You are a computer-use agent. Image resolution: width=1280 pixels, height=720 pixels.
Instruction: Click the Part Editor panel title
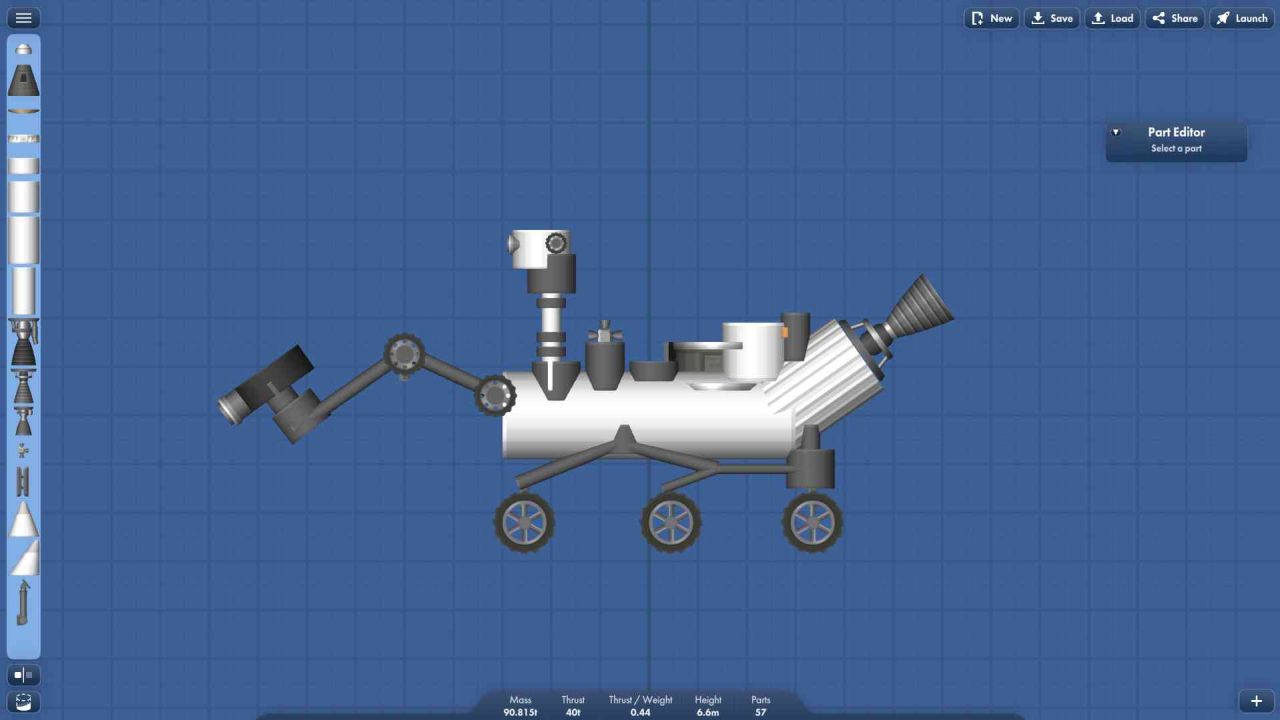coord(1176,132)
